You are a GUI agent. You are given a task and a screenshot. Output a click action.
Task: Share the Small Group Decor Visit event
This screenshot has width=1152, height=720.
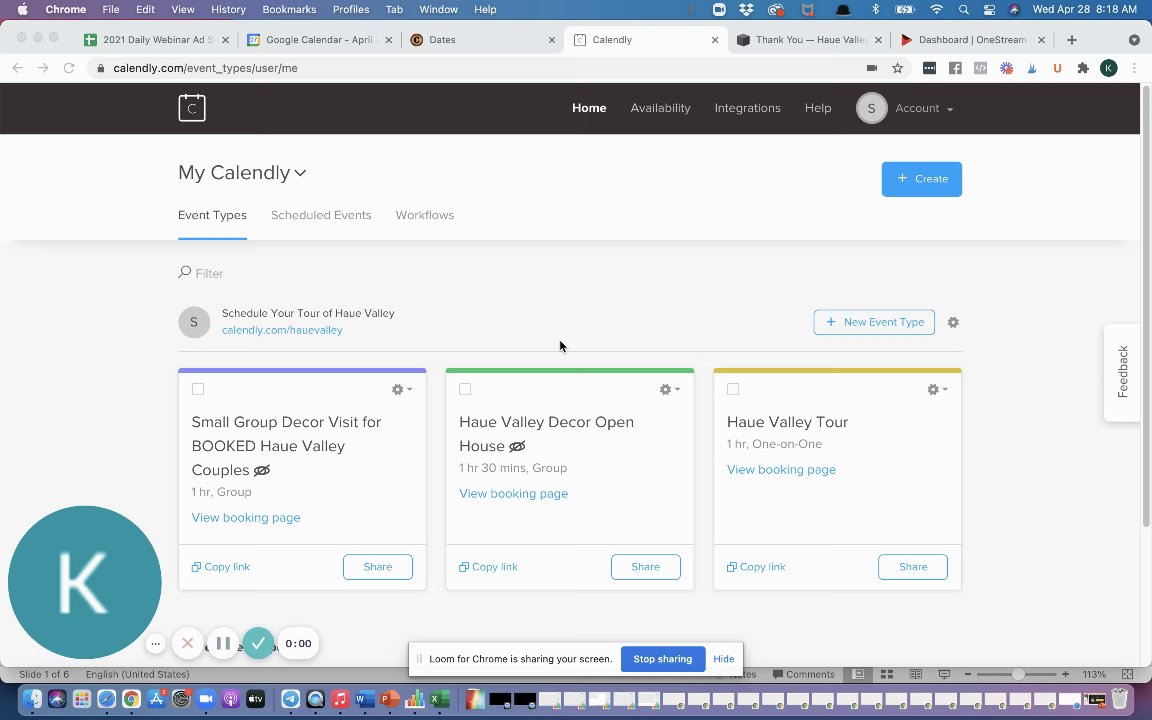378,567
